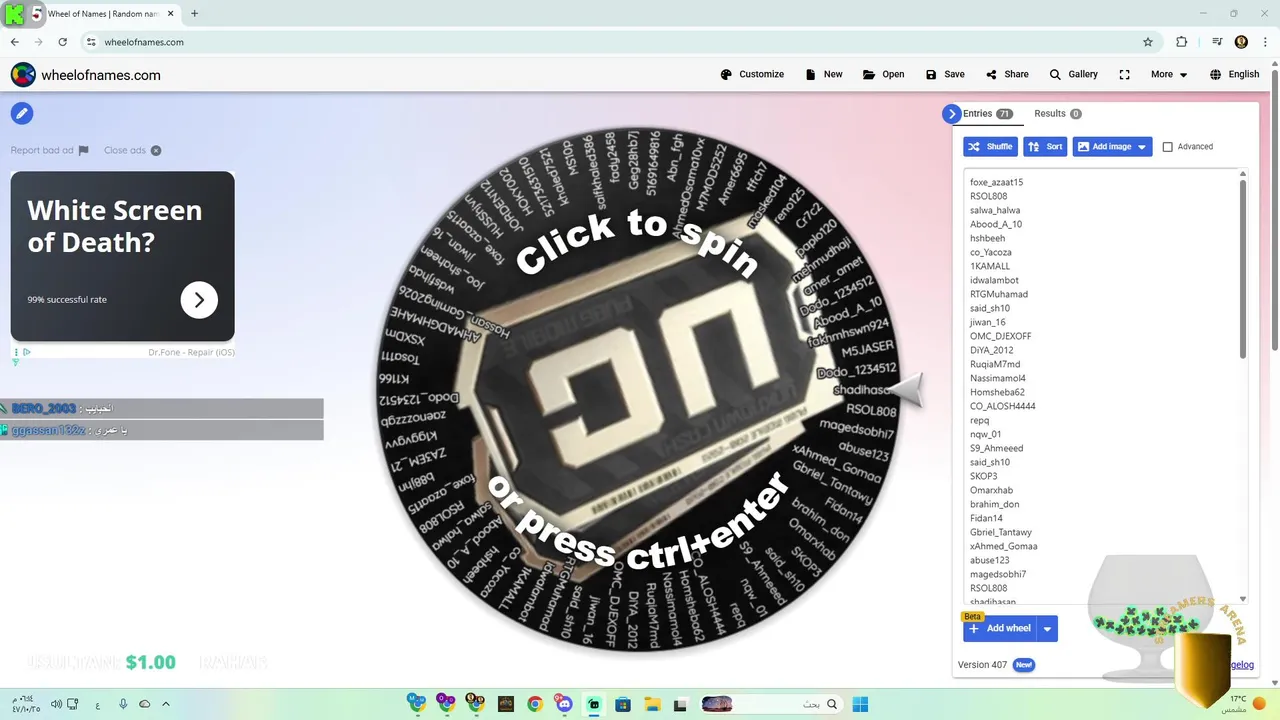Save the current wheel
The width and height of the screenshot is (1280, 720).
click(x=945, y=74)
